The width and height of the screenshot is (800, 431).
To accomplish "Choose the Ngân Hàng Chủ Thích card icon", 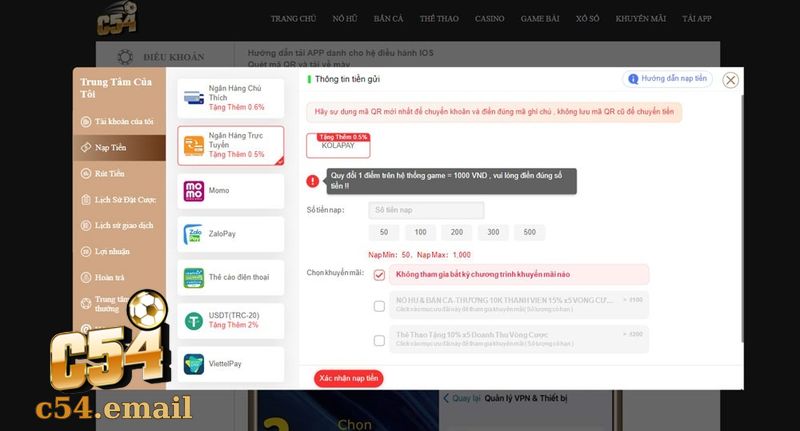I will 194,98.
